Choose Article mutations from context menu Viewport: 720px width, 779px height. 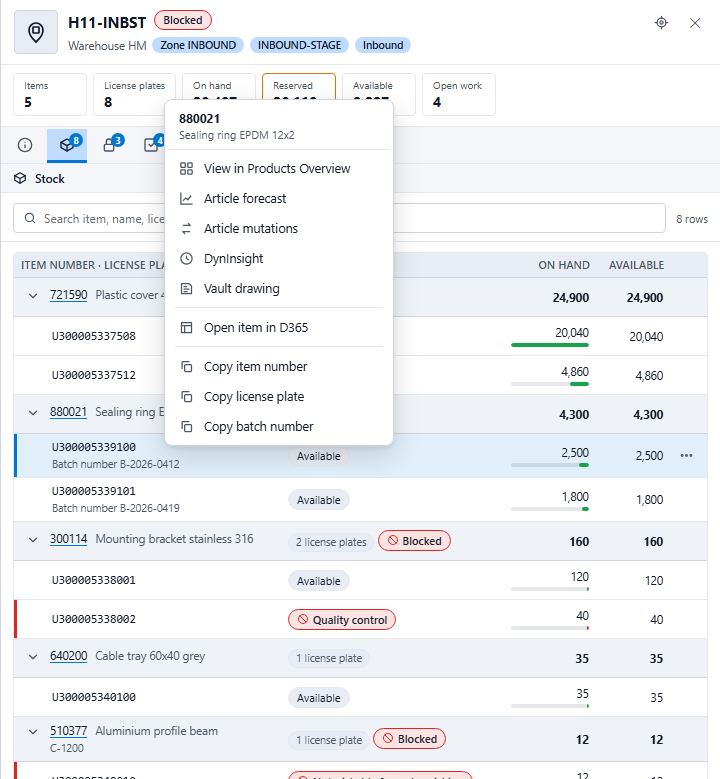click(x=279, y=229)
